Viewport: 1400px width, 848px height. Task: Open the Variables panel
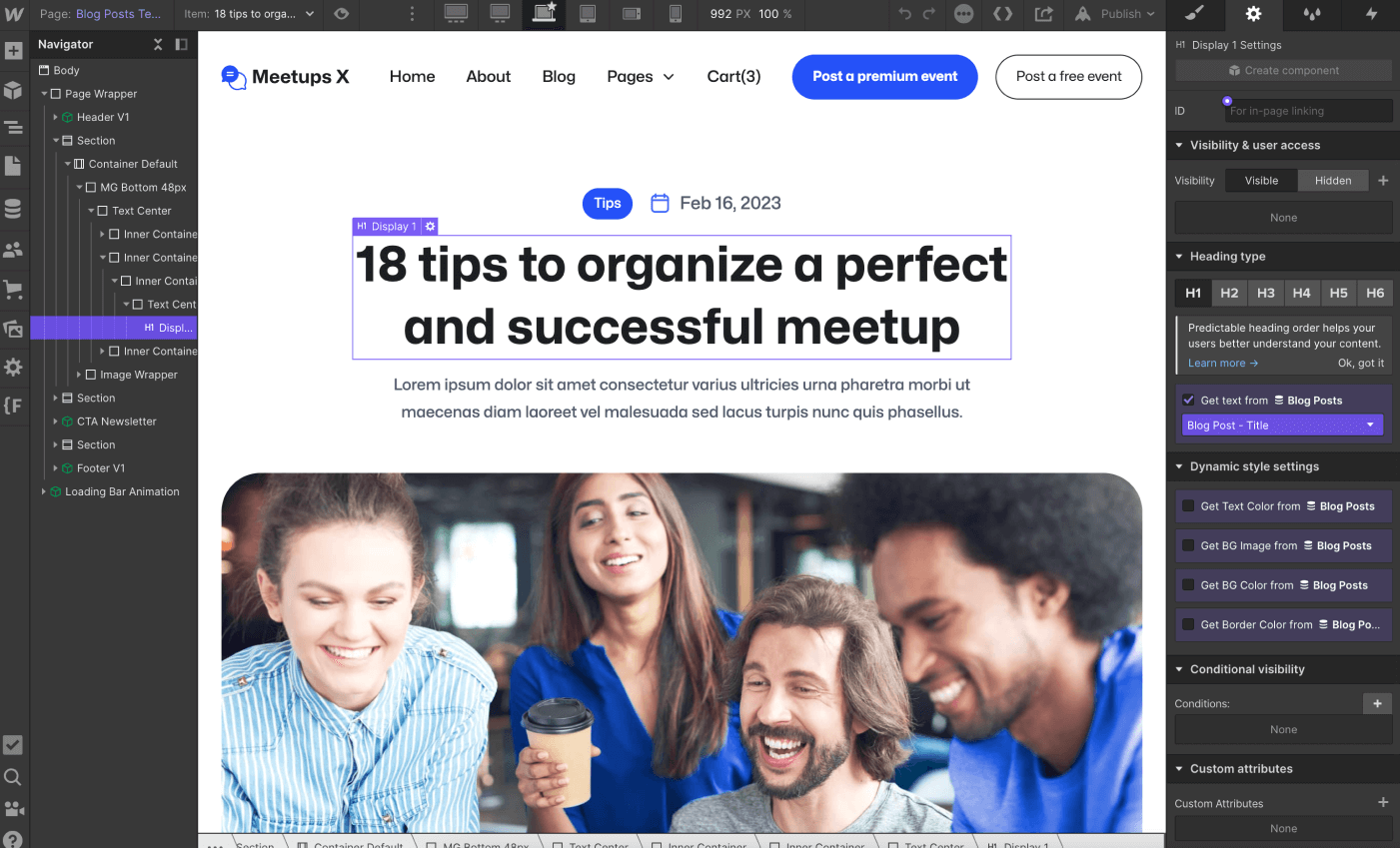coord(14,406)
